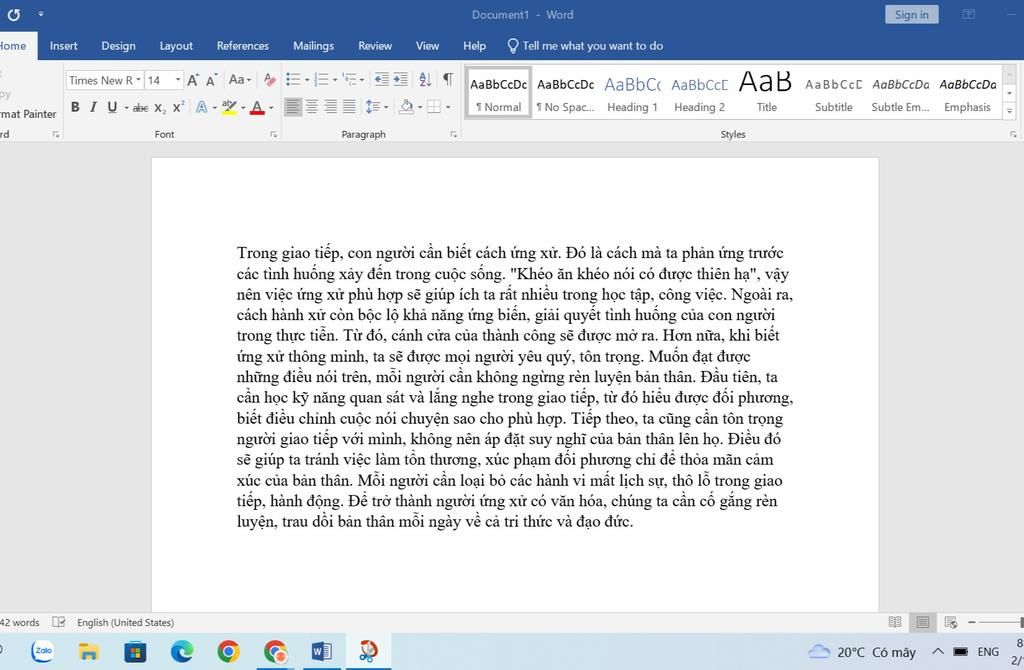
Task: Open line and paragraph spacing
Action: (x=372, y=106)
